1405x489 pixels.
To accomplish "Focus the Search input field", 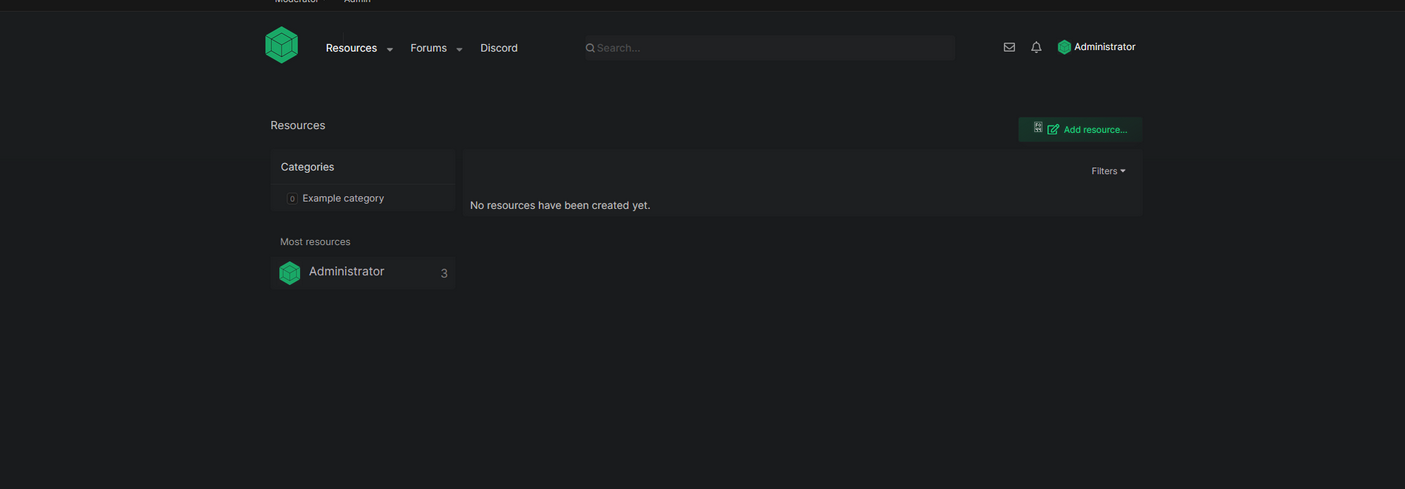I will [x=769, y=48].
